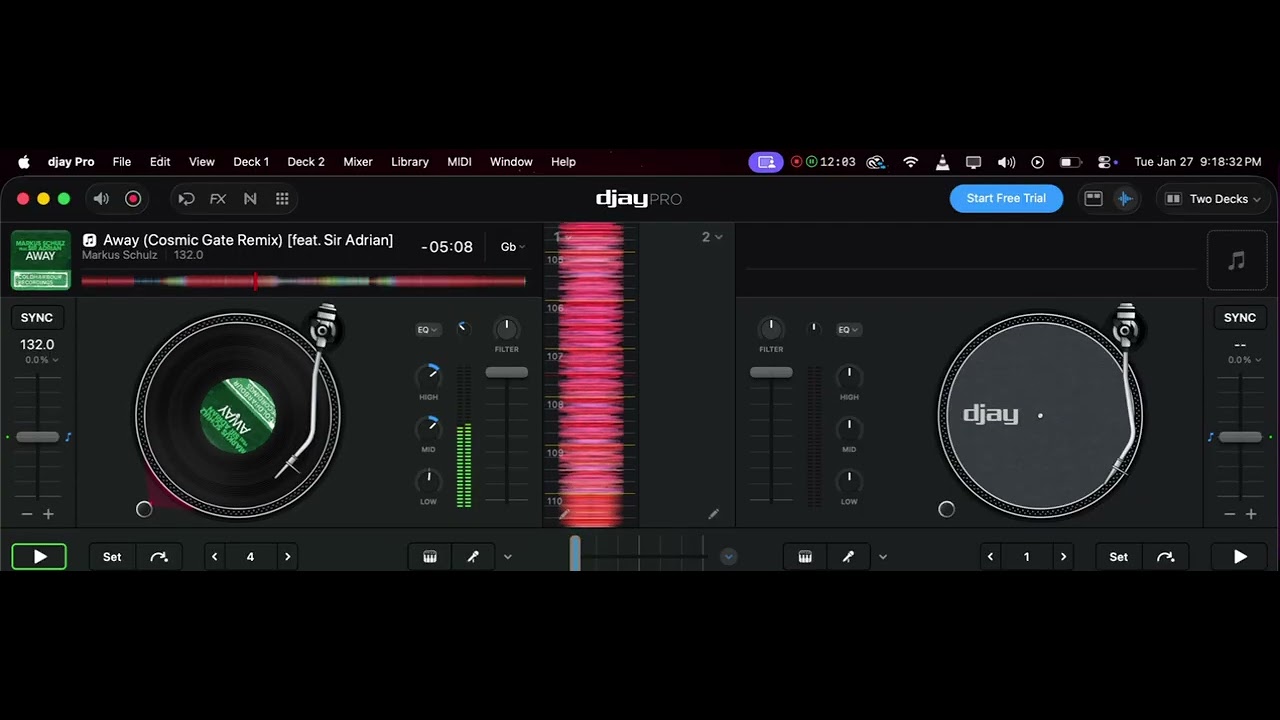Expand the Deck 2 waveform number dropdown
Screen dimensions: 1280x720
711,237
